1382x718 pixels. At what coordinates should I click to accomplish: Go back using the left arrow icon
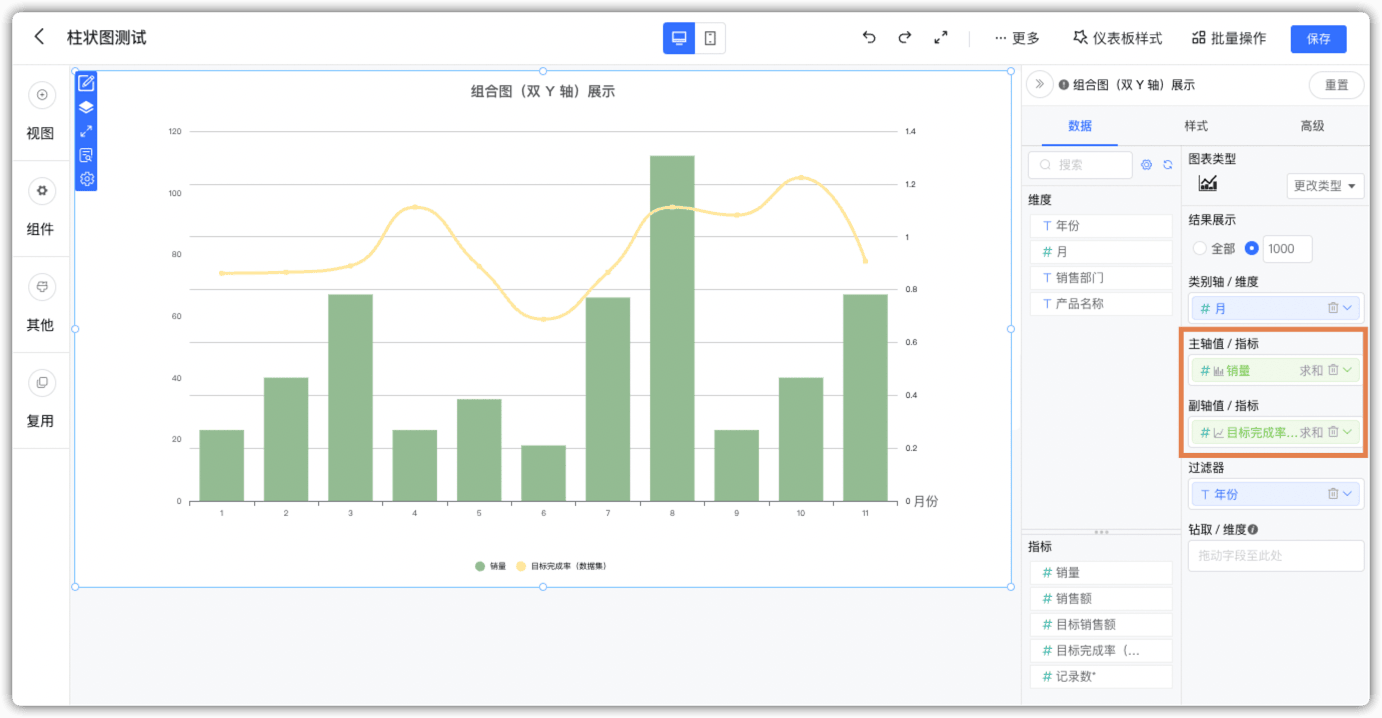[39, 37]
